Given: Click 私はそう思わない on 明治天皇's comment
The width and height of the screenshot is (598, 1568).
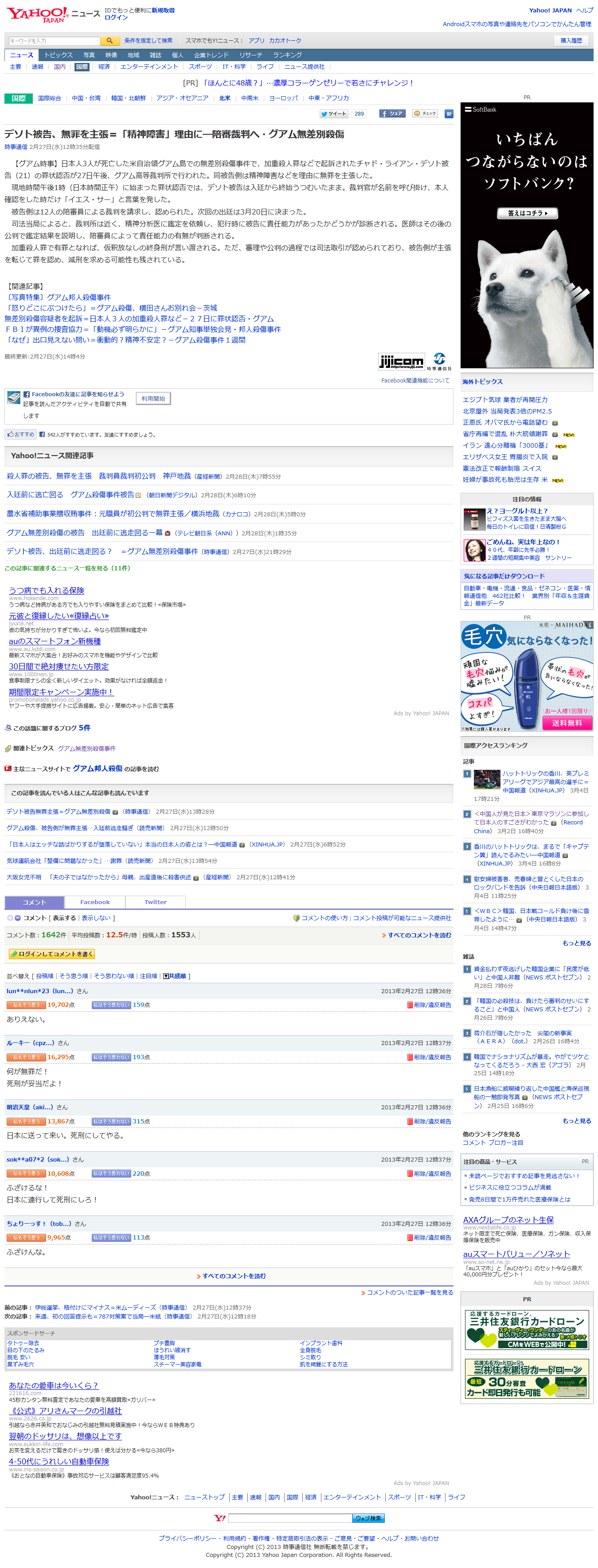Looking at the screenshot, I should [111, 1121].
